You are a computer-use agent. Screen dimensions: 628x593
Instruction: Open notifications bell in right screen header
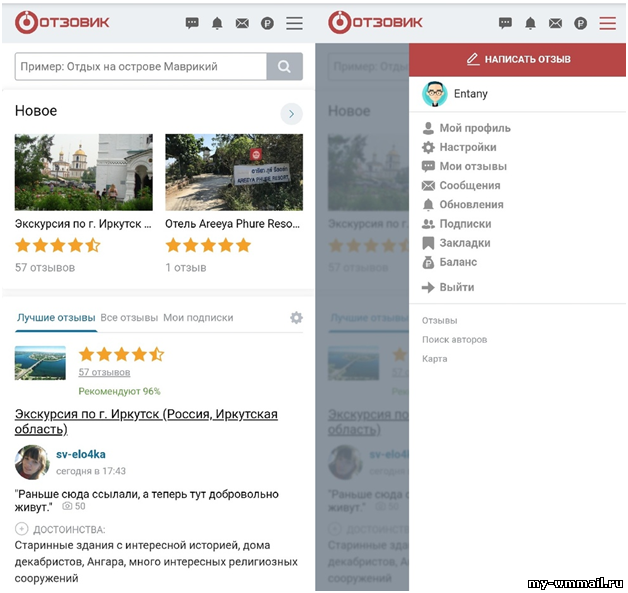[530, 23]
